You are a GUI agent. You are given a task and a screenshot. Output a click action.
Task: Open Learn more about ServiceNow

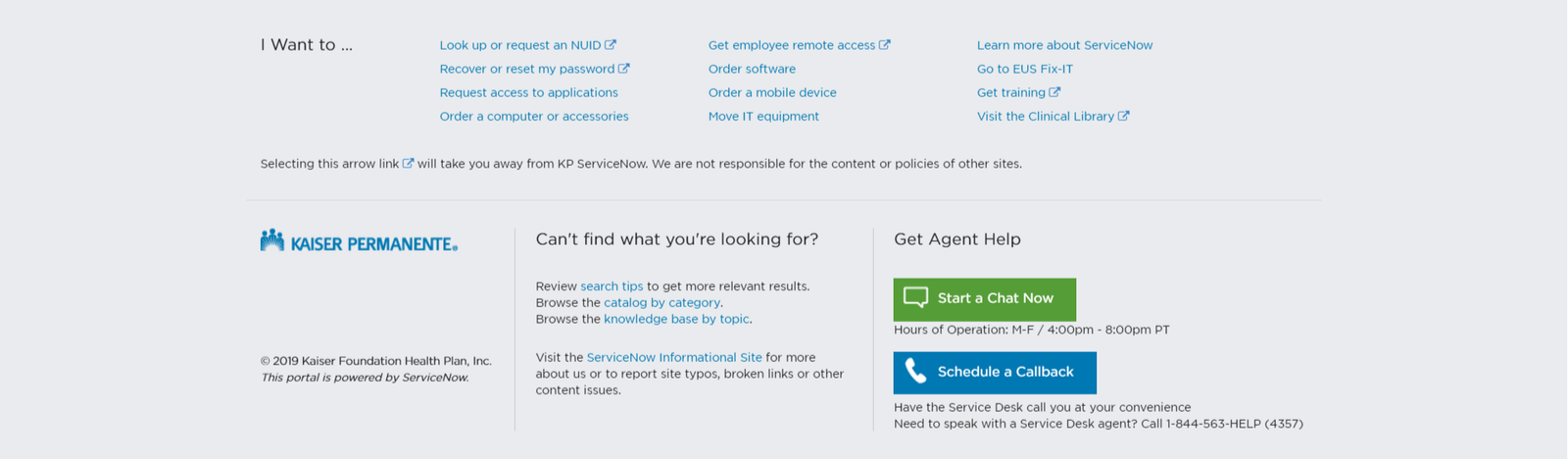1064,45
